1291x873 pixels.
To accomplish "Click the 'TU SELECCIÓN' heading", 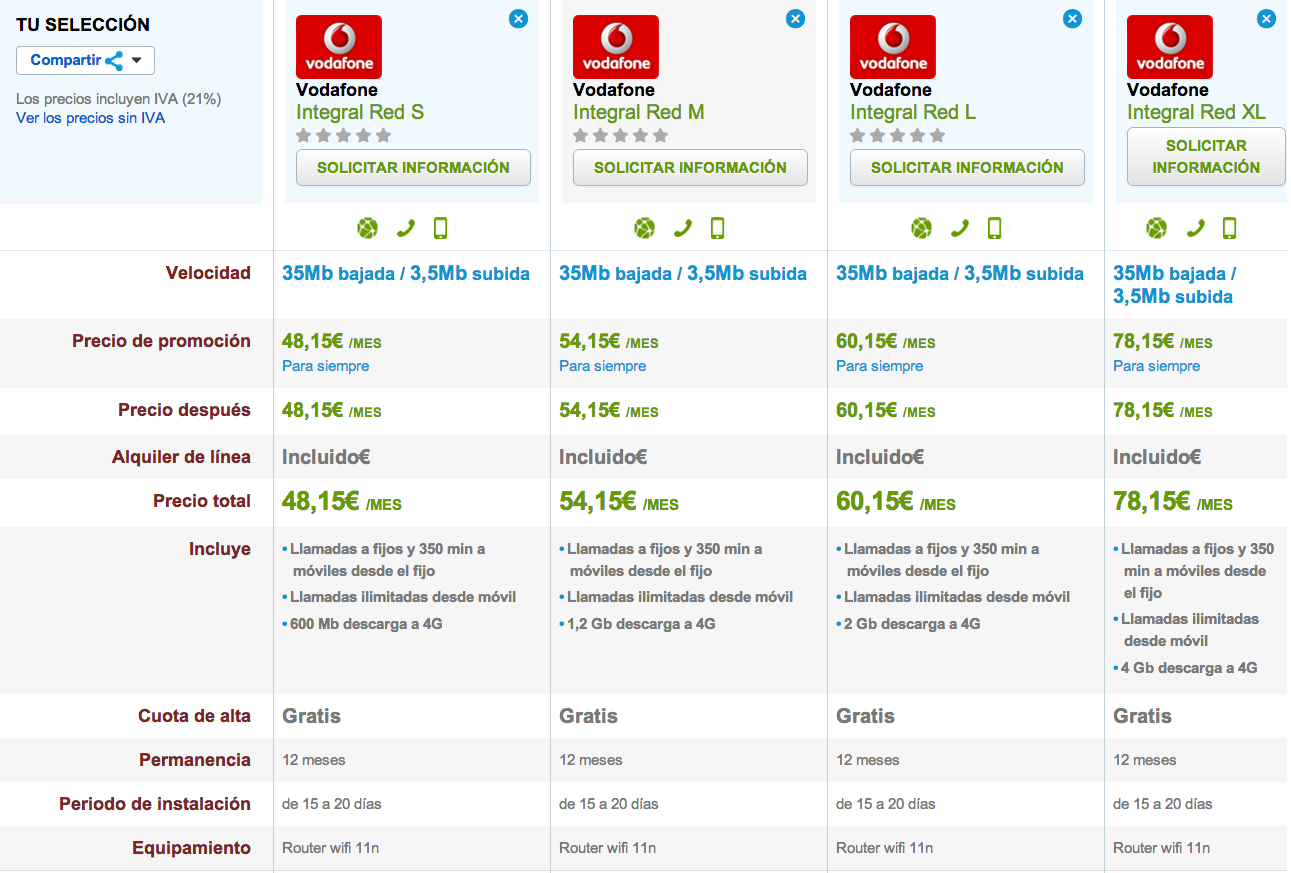I will (x=83, y=25).
